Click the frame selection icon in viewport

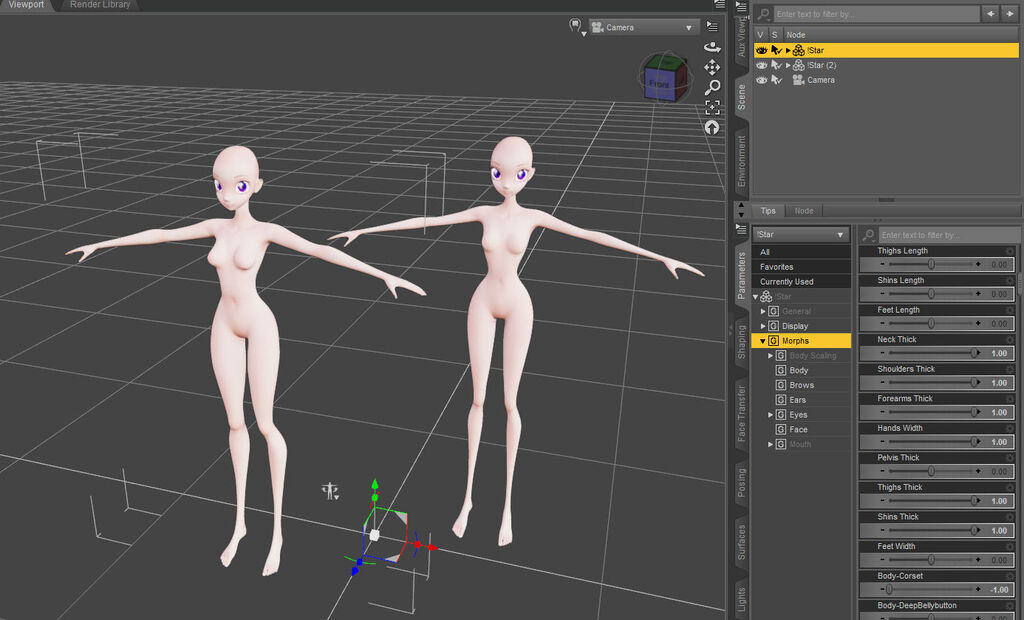pos(712,107)
